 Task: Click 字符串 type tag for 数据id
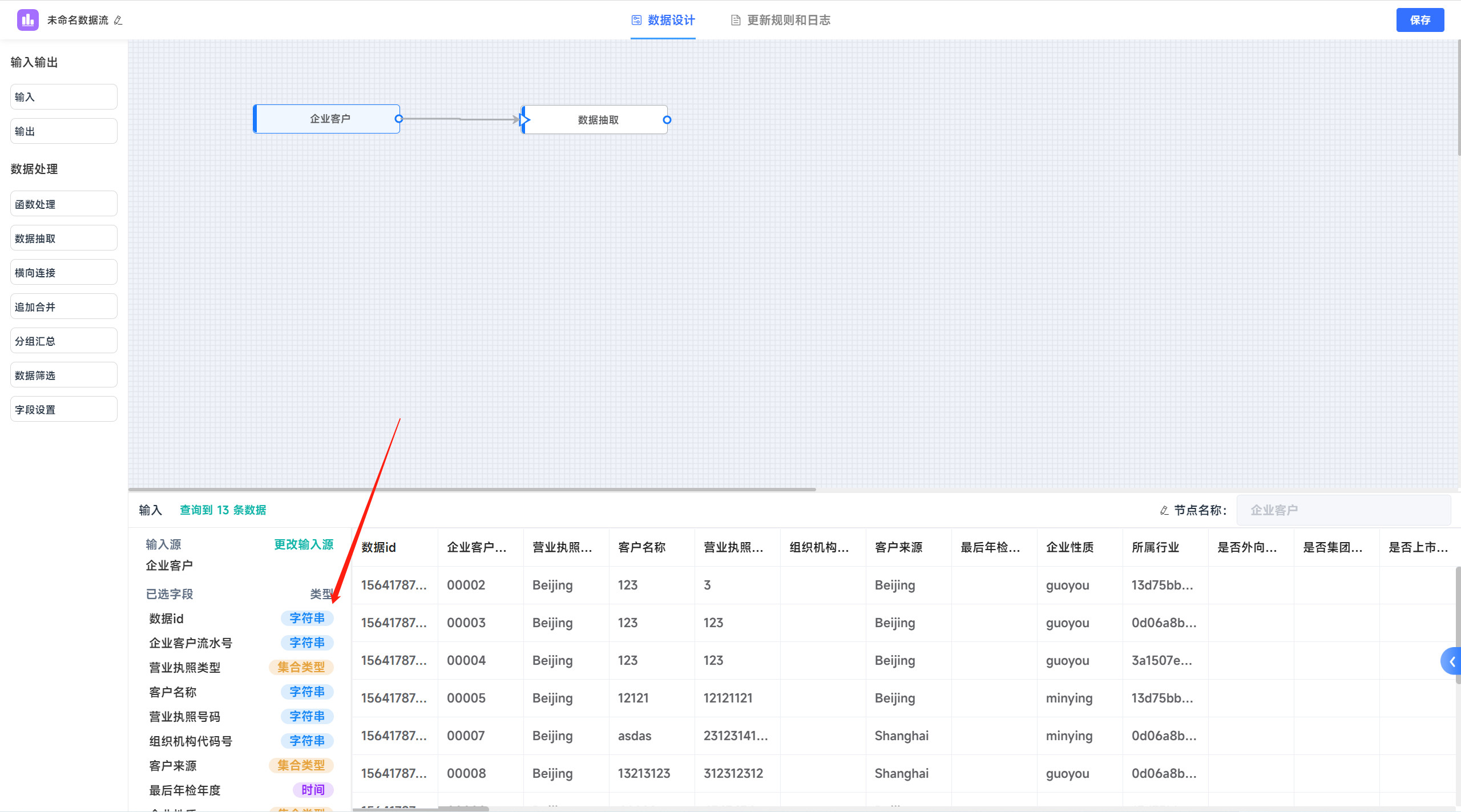tap(307, 618)
